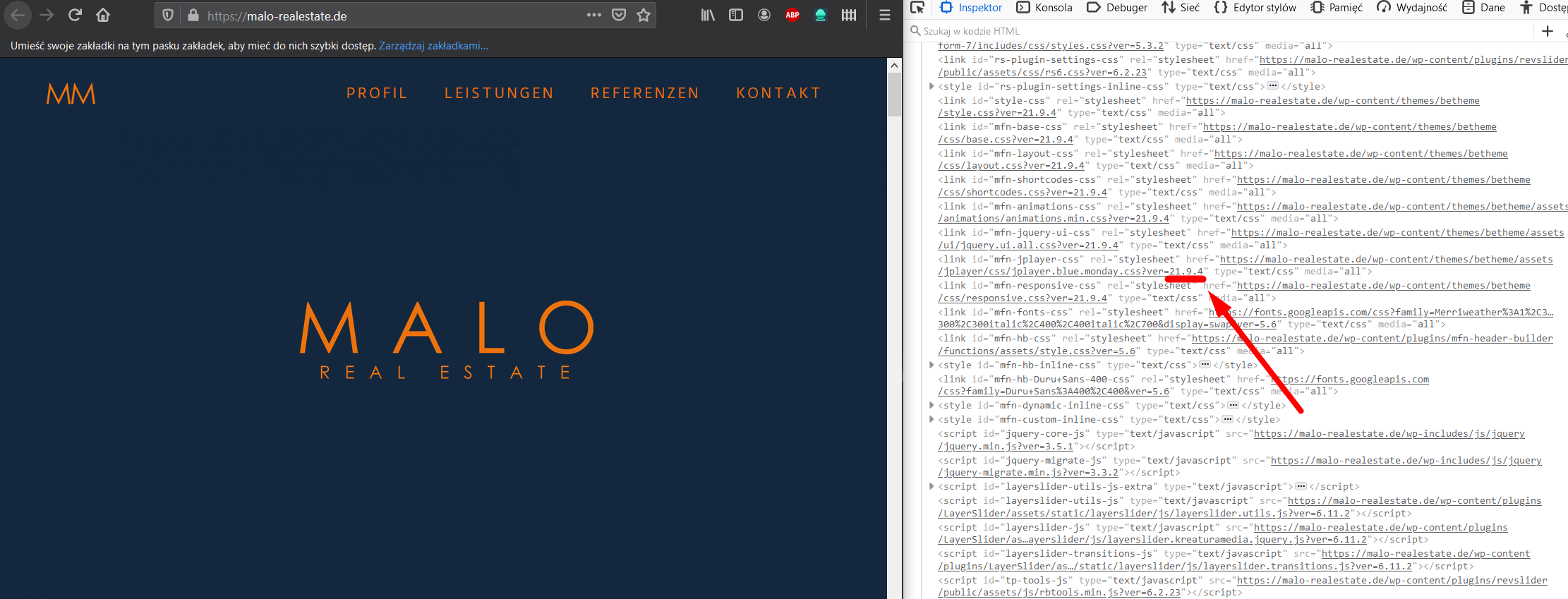This screenshot has height=599, width=1568.
Task: Open Adblock Plus ABP extension icon
Action: [x=792, y=15]
